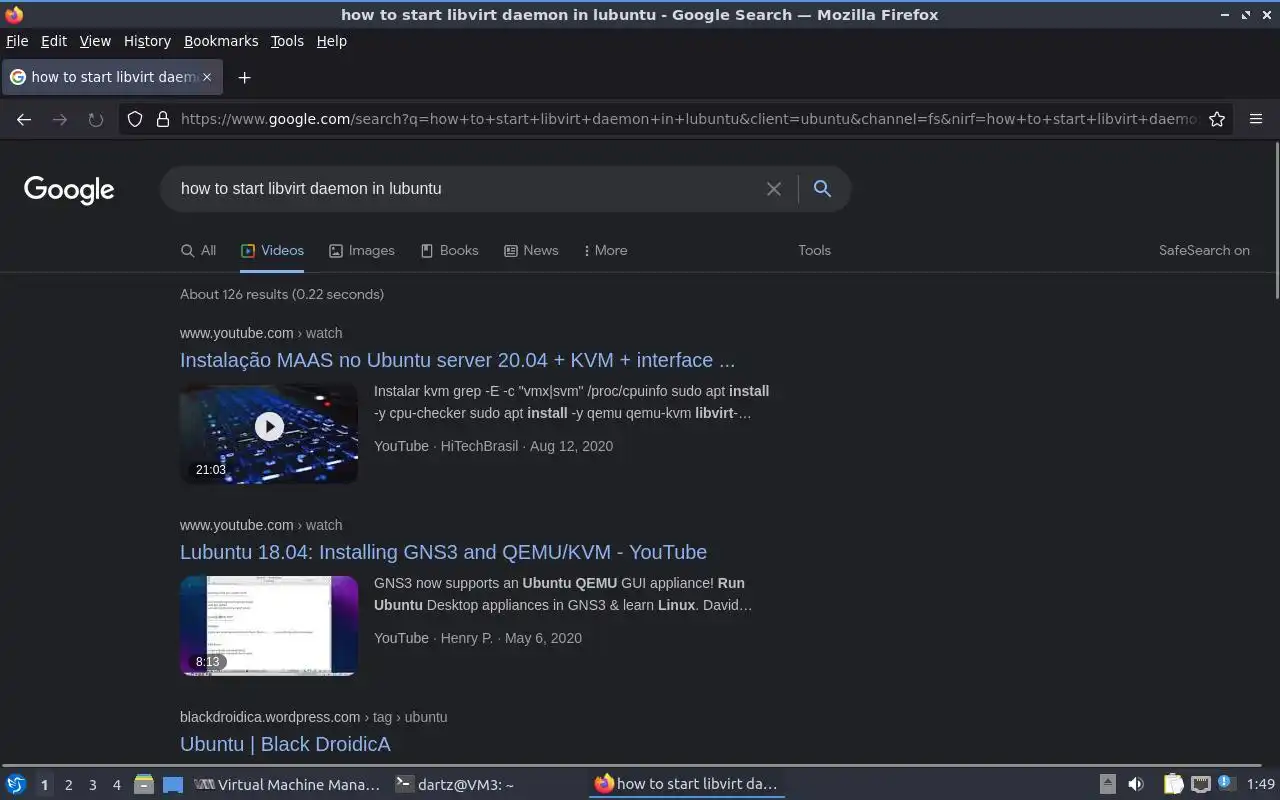Open Firefox hamburger application menu
Screen dimensions: 1280x800
pos(1256,119)
